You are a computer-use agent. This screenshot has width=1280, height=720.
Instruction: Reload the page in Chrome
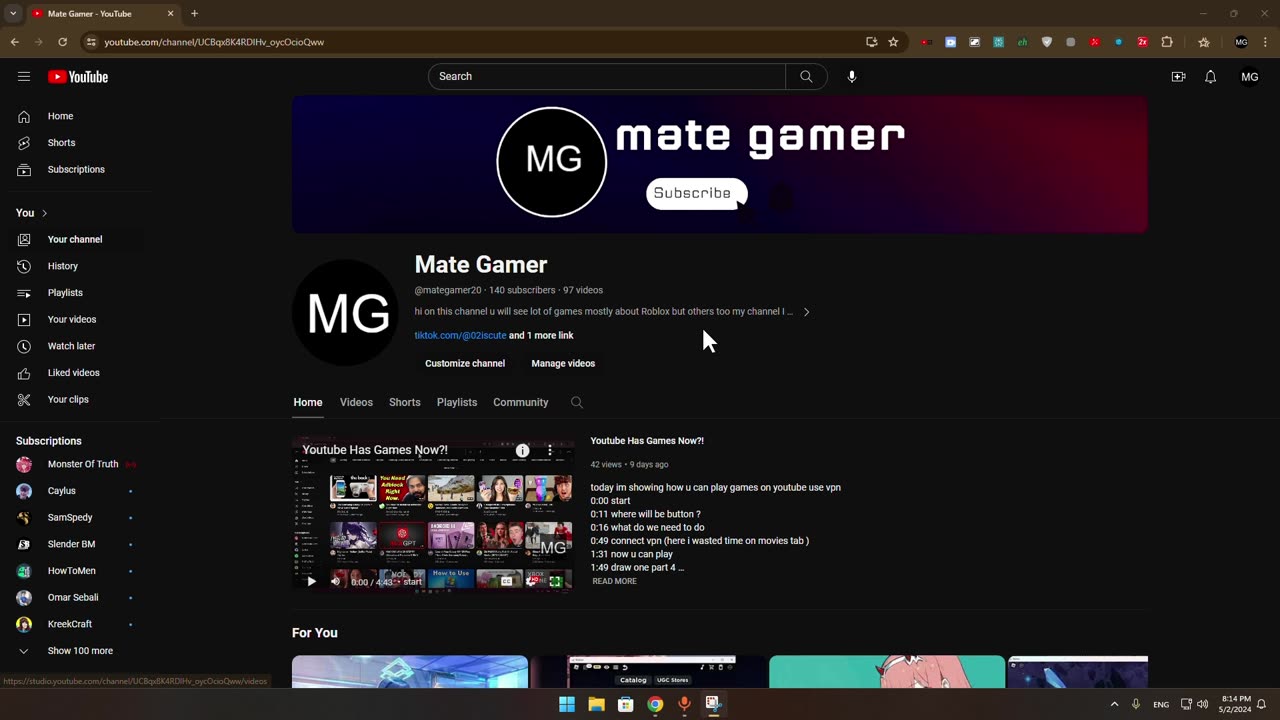(62, 42)
